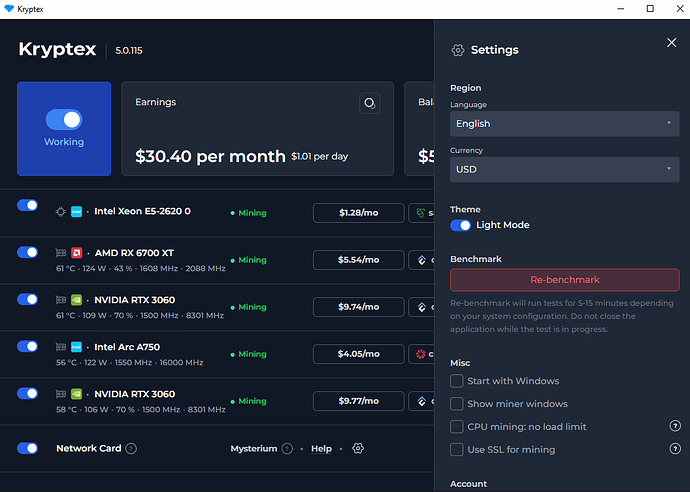Image resolution: width=690 pixels, height=492 pixels.
Task: Click the Account section heading
Action: click(x=468, y=484)
